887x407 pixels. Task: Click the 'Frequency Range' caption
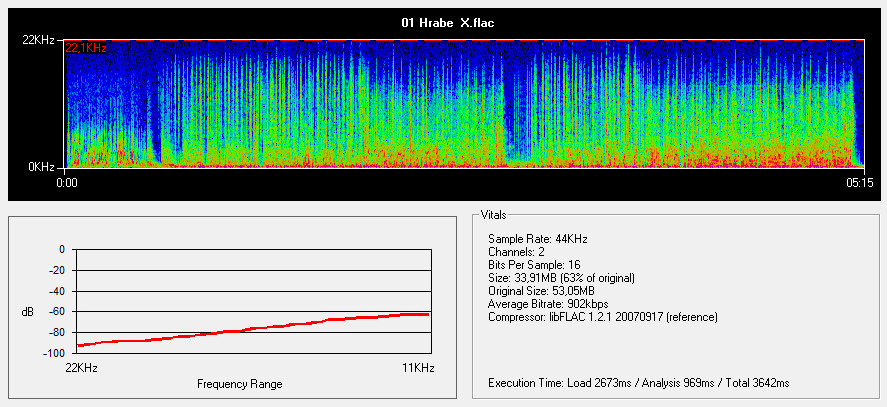point(239,384)
